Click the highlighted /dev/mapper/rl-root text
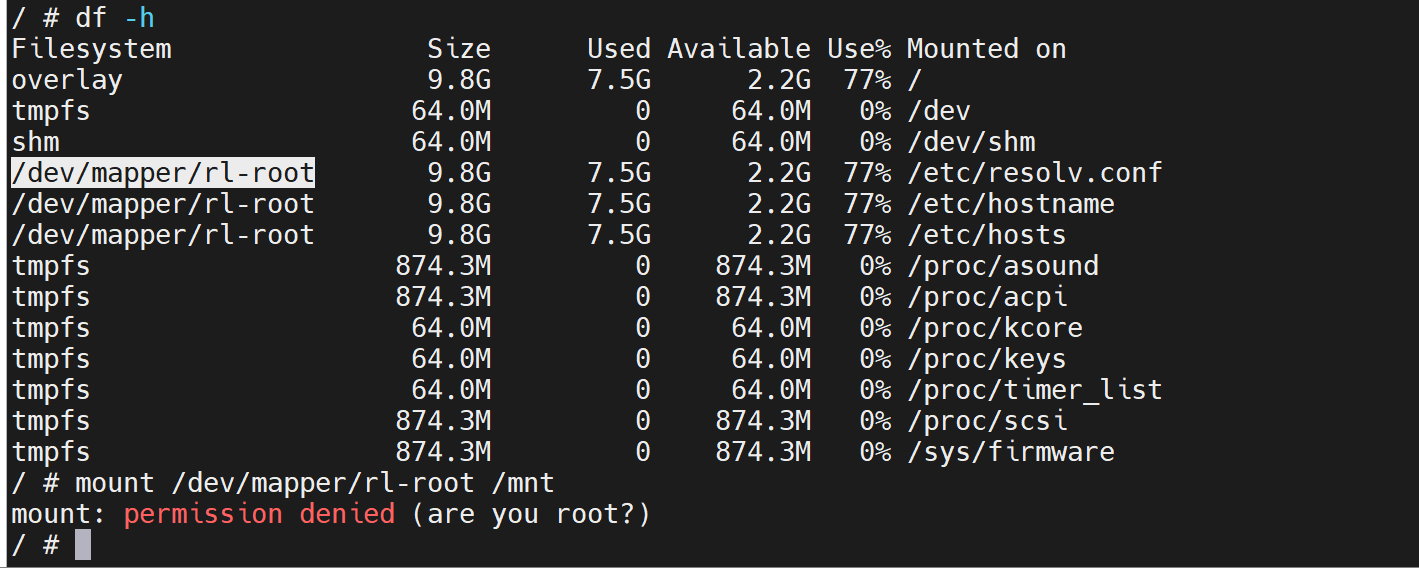The image size is (1419, 568). (163, 173)
